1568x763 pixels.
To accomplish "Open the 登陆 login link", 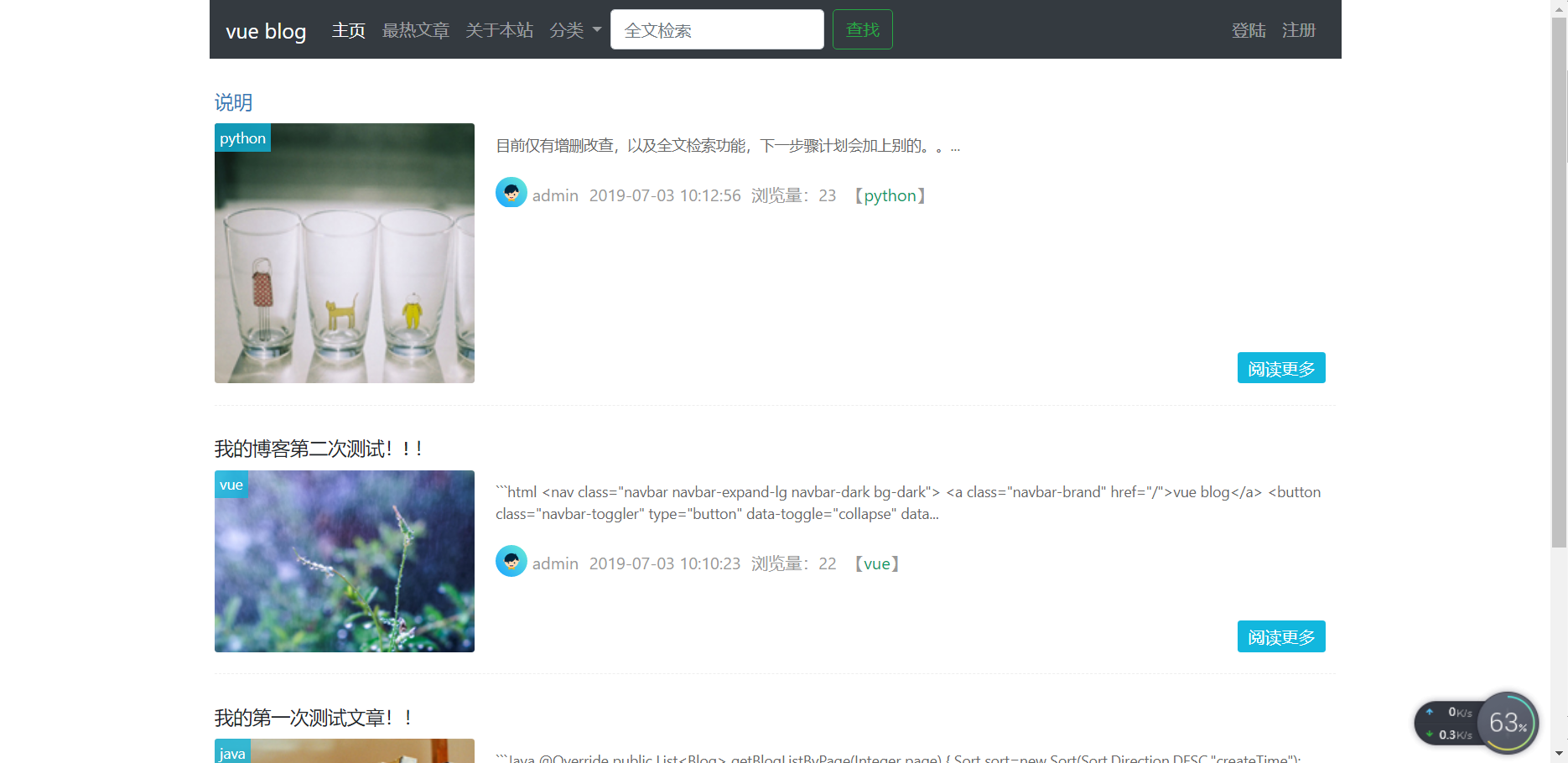I will [x=1249, y=30].
